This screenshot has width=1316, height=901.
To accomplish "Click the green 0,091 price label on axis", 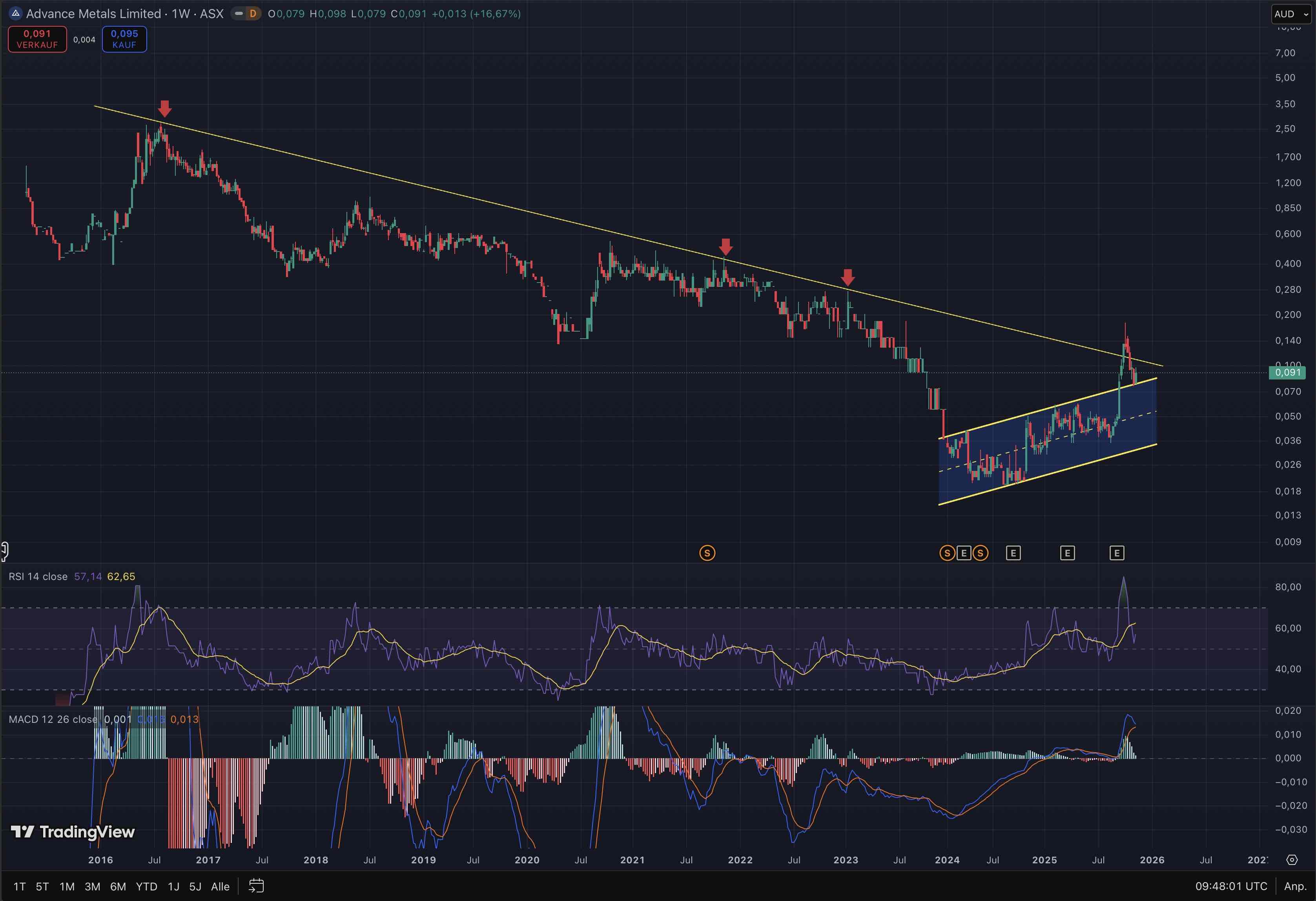I will (x=1287, y=372).
